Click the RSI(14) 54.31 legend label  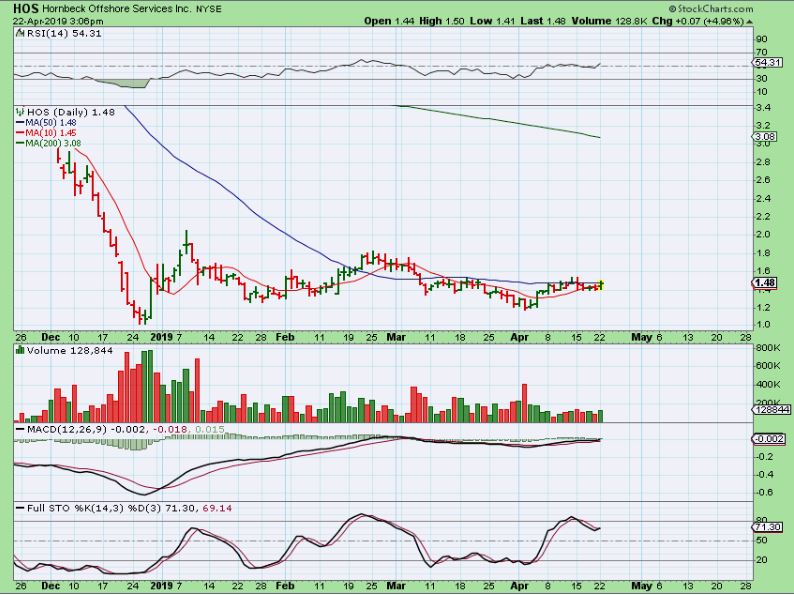[x=64, y=33]
